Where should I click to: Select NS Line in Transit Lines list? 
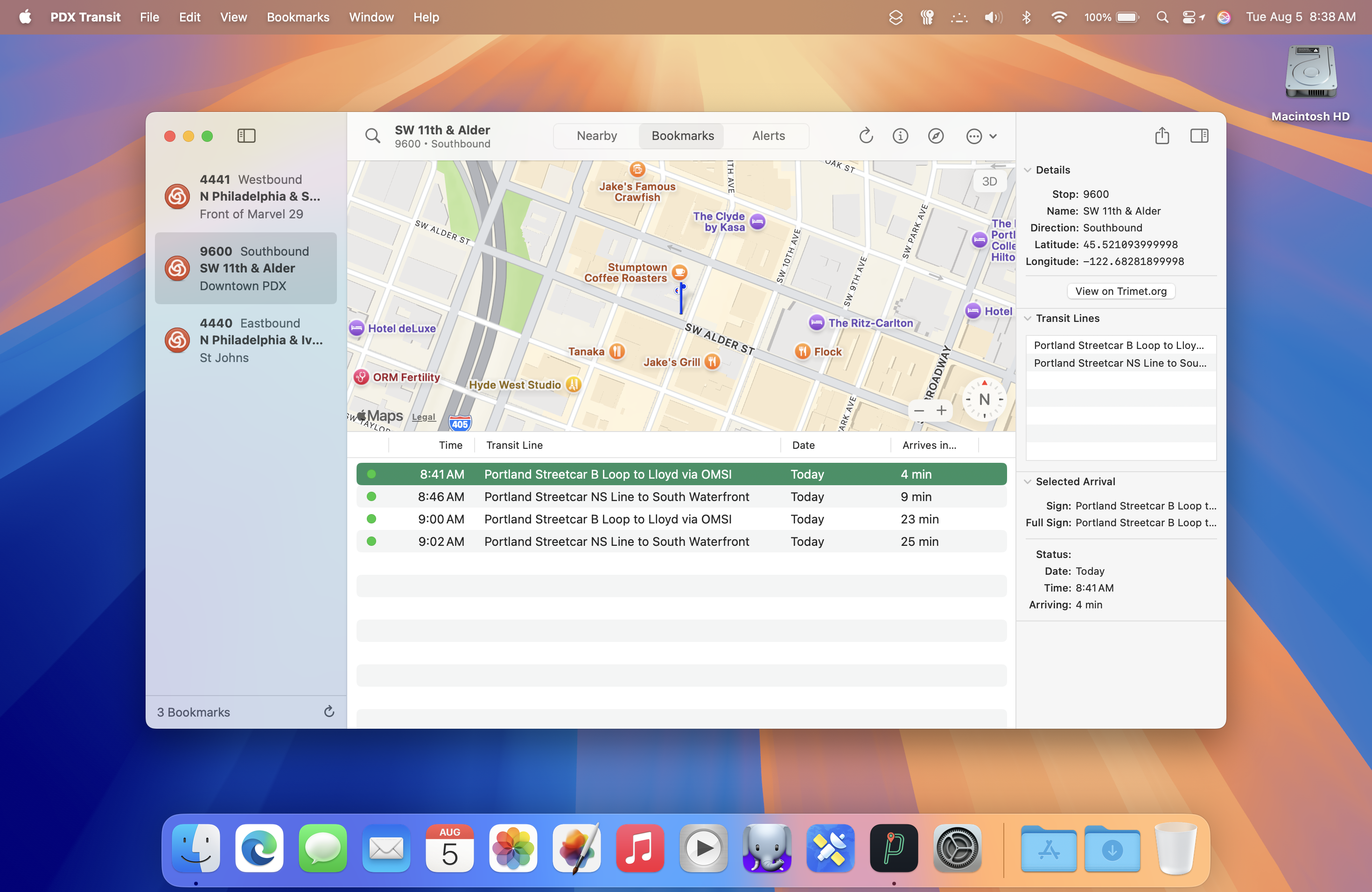[1120, 363]
